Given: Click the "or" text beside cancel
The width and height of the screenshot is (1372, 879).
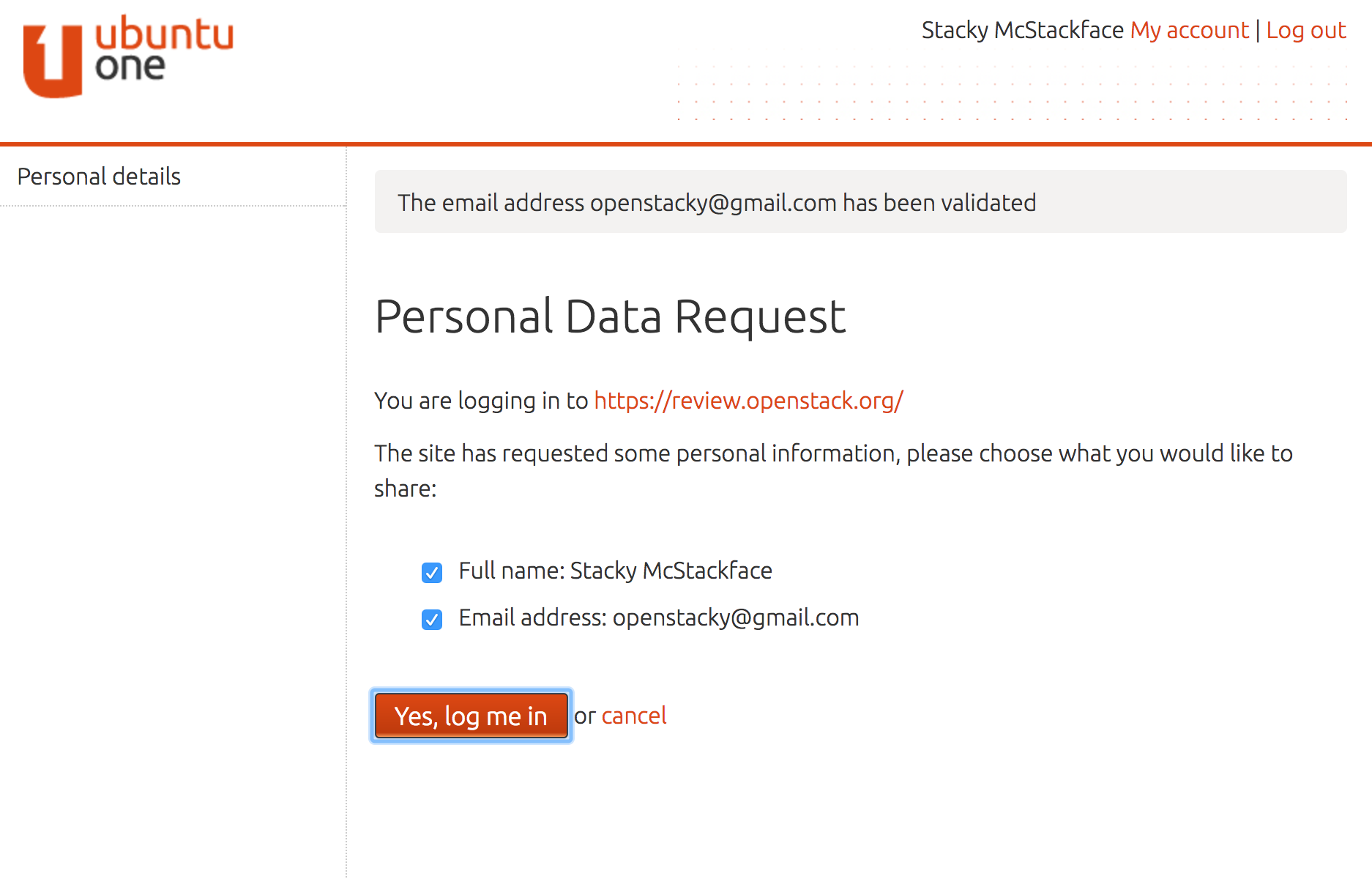Looking at the screenshot, I should pos(585,716).
